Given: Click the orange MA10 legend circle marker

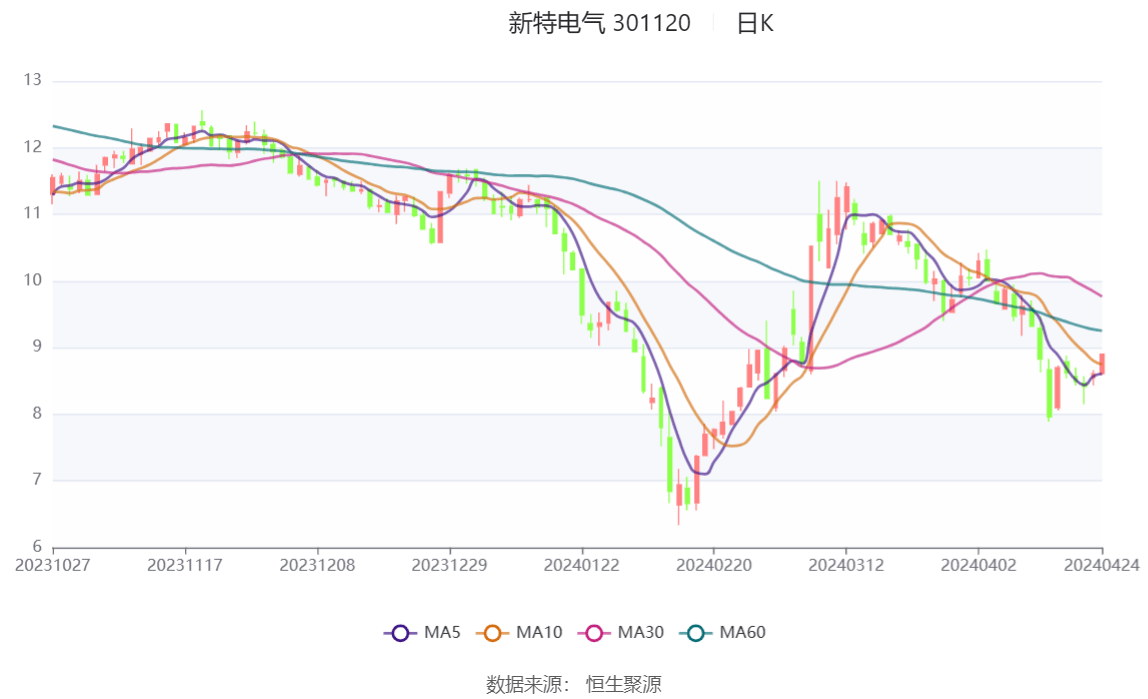Looking at the screenshot, I should [x=493, y=633].
